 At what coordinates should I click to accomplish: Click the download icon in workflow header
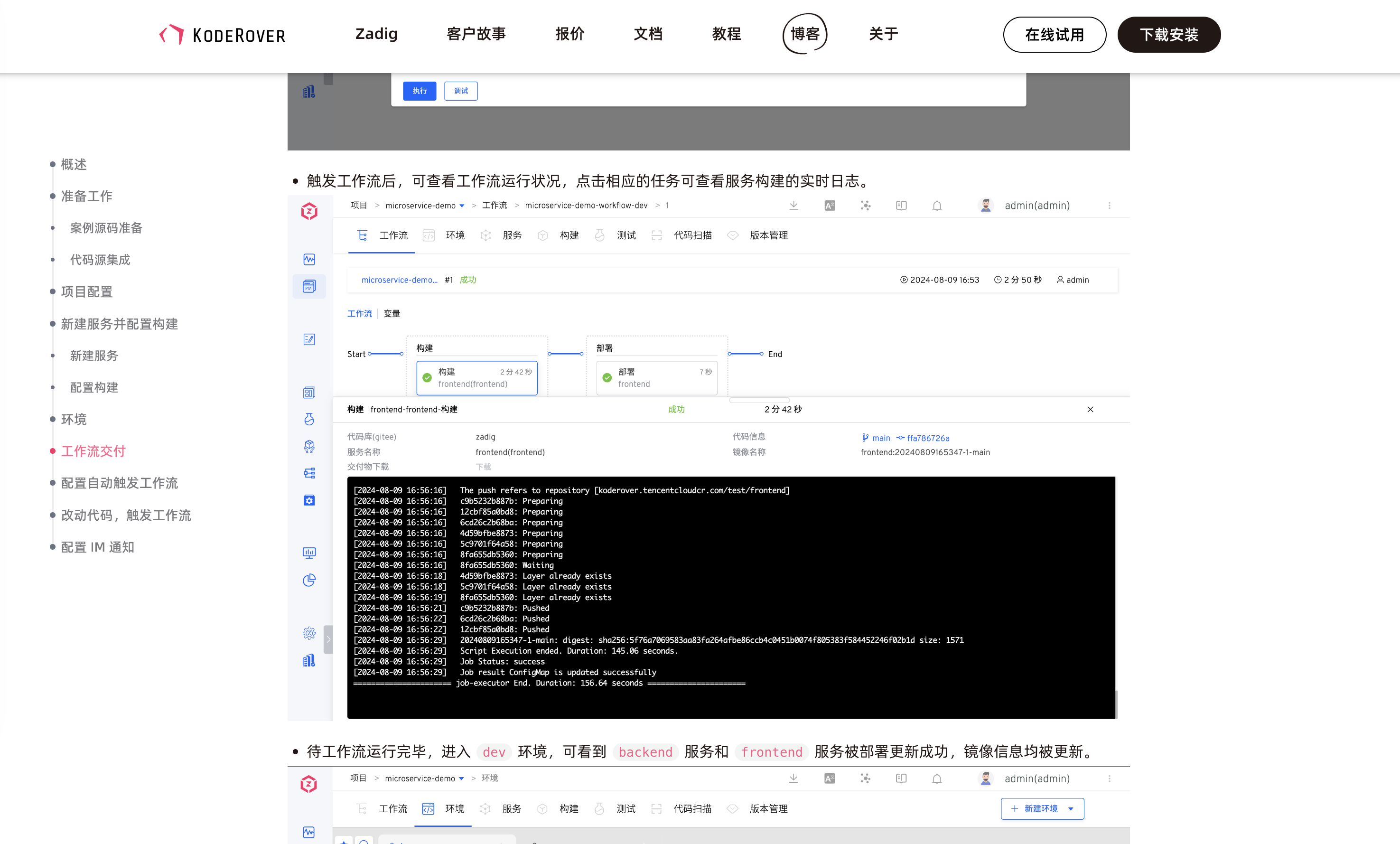(794, 205)
